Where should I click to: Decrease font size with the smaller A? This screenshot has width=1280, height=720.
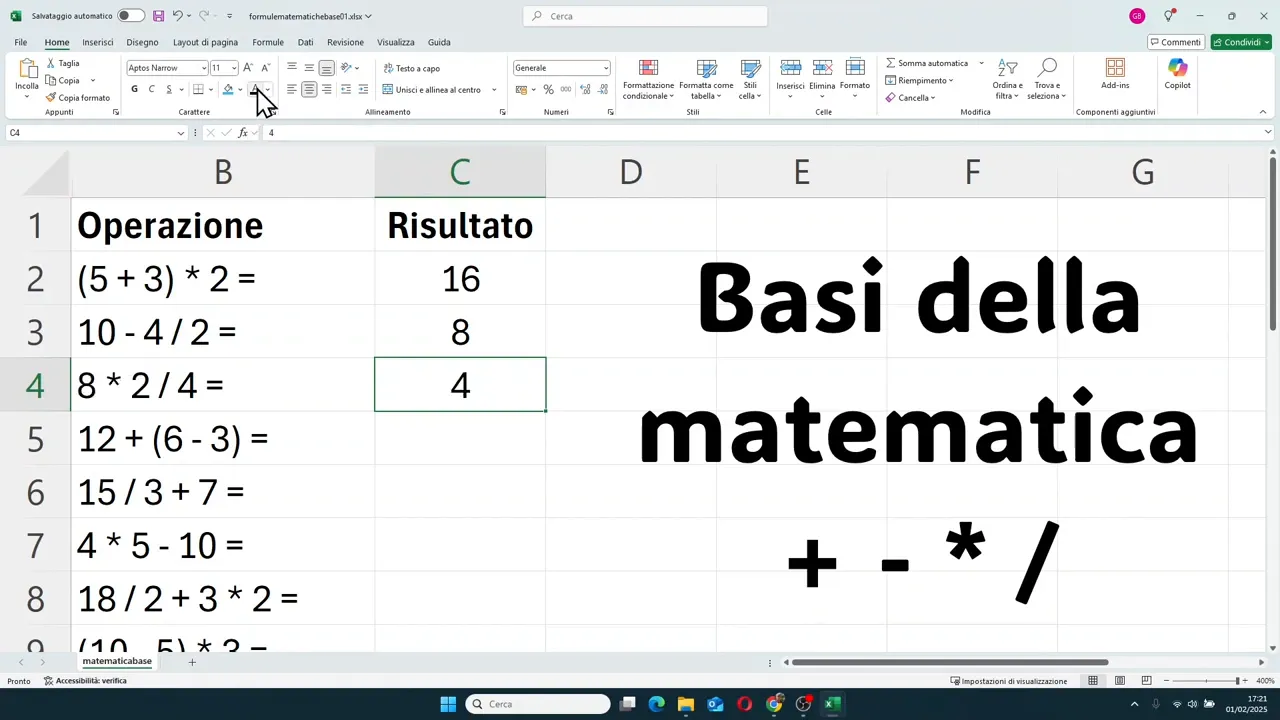coord(265,68)
